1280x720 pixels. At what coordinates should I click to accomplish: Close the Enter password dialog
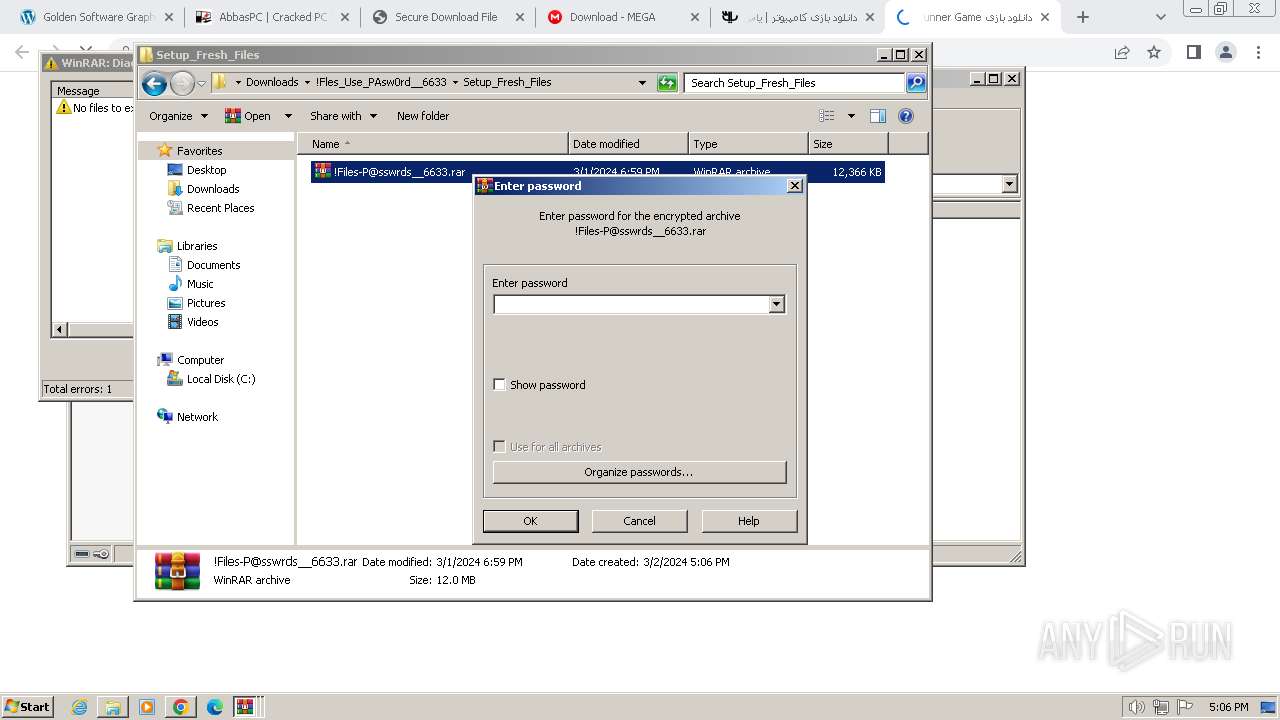point(795,186)
